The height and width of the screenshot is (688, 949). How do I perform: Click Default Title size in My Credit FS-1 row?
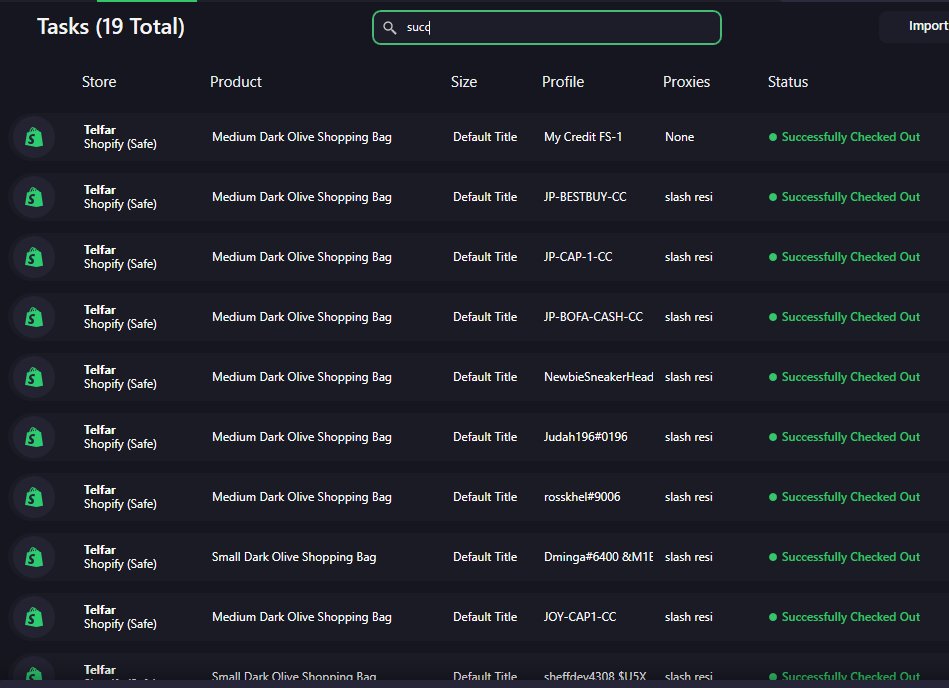tap(485, 137)
